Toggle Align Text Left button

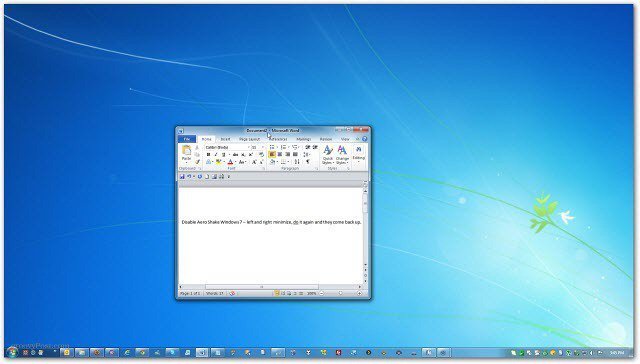[x=272, y=155]
